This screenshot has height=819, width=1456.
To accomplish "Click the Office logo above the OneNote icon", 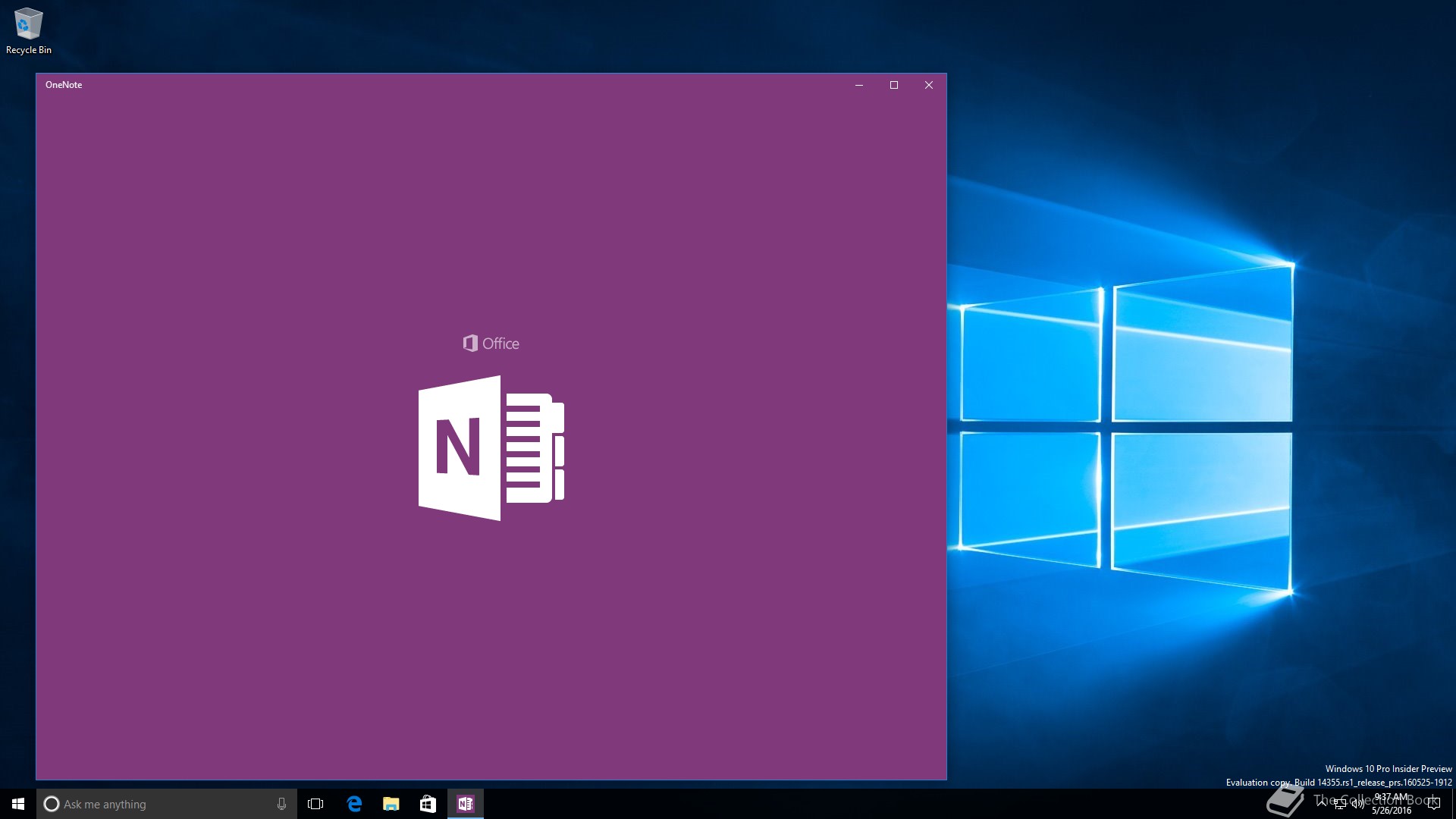I will point(491,344).
